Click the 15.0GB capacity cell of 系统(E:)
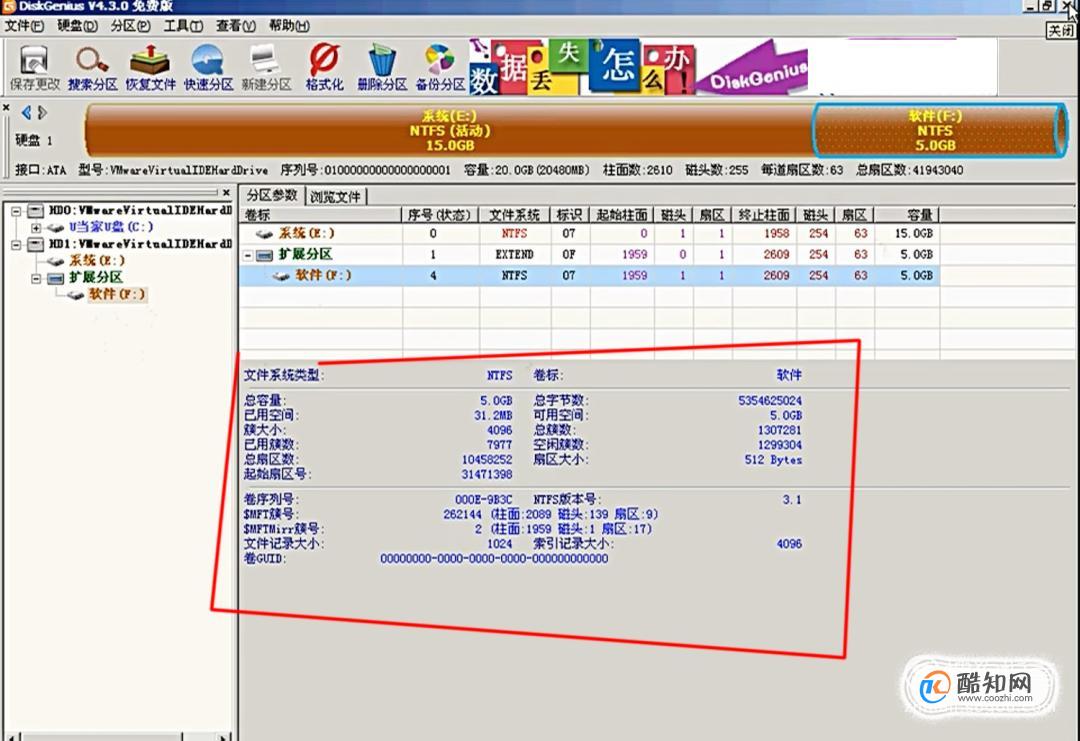The width and height of the screenshot is (1080, 741). 913,233
